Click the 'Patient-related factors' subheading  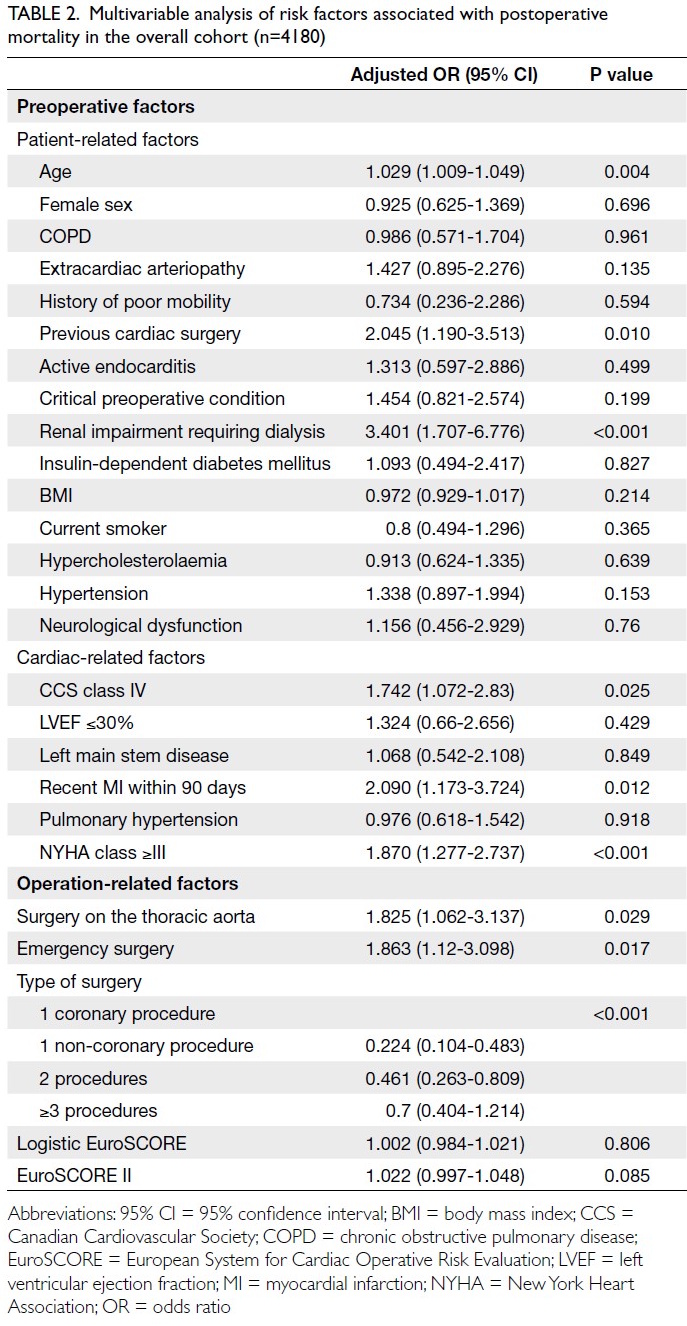[108, 139]
